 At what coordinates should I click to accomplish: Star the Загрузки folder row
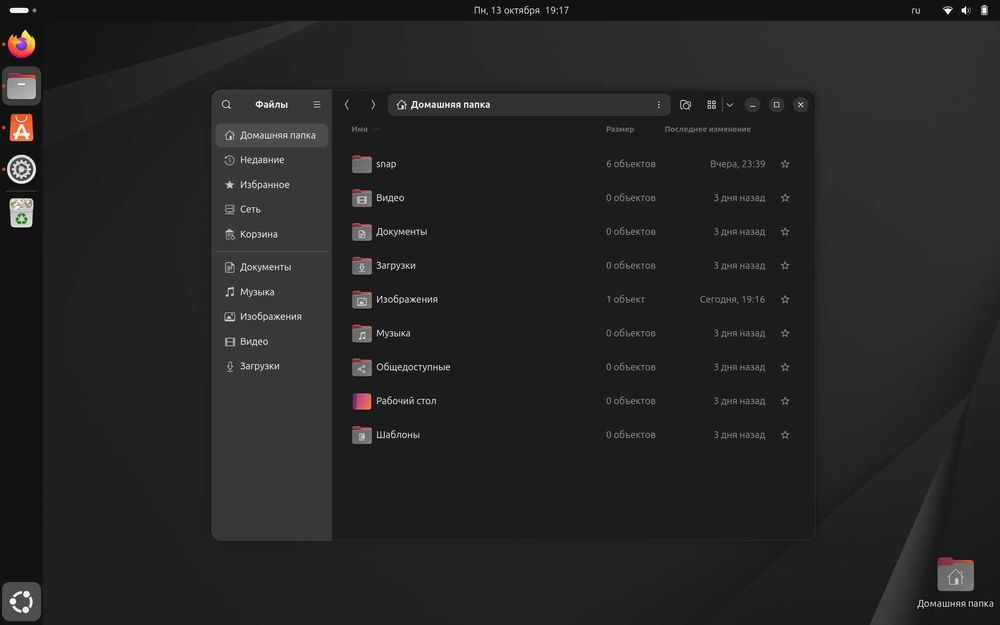pos(785,265)
